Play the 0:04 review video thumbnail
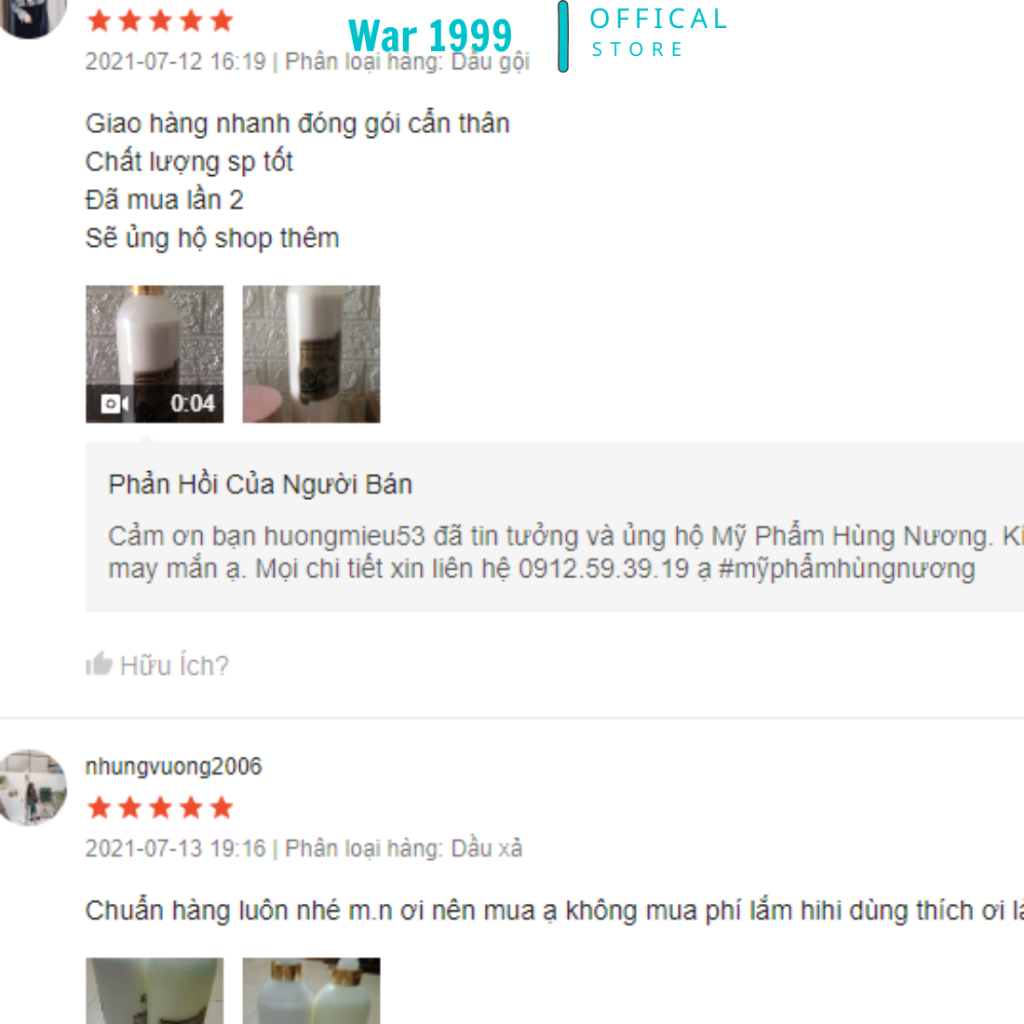Image resolution: width=1024 pixels, height=1024 pixels. tap(155, 354)
